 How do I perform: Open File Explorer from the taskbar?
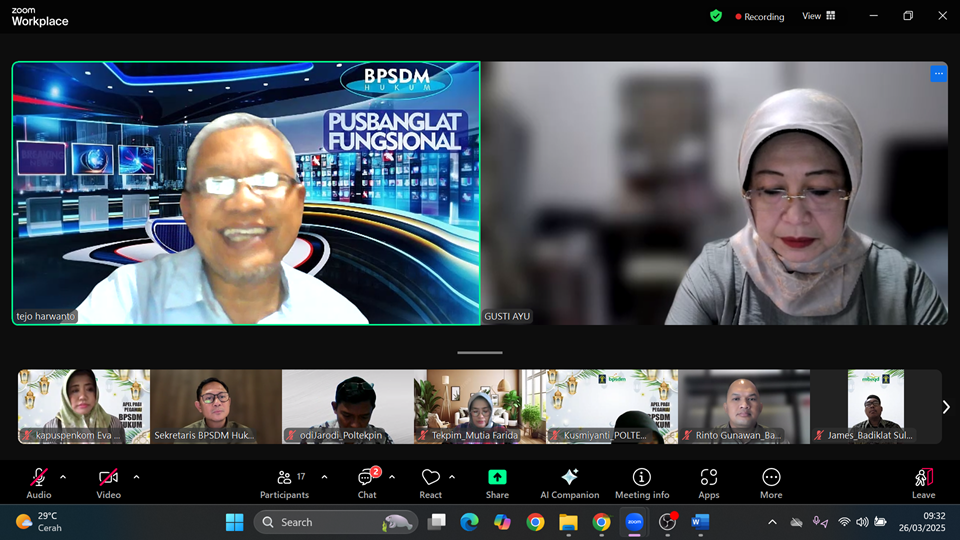click(x=568, y=522)
